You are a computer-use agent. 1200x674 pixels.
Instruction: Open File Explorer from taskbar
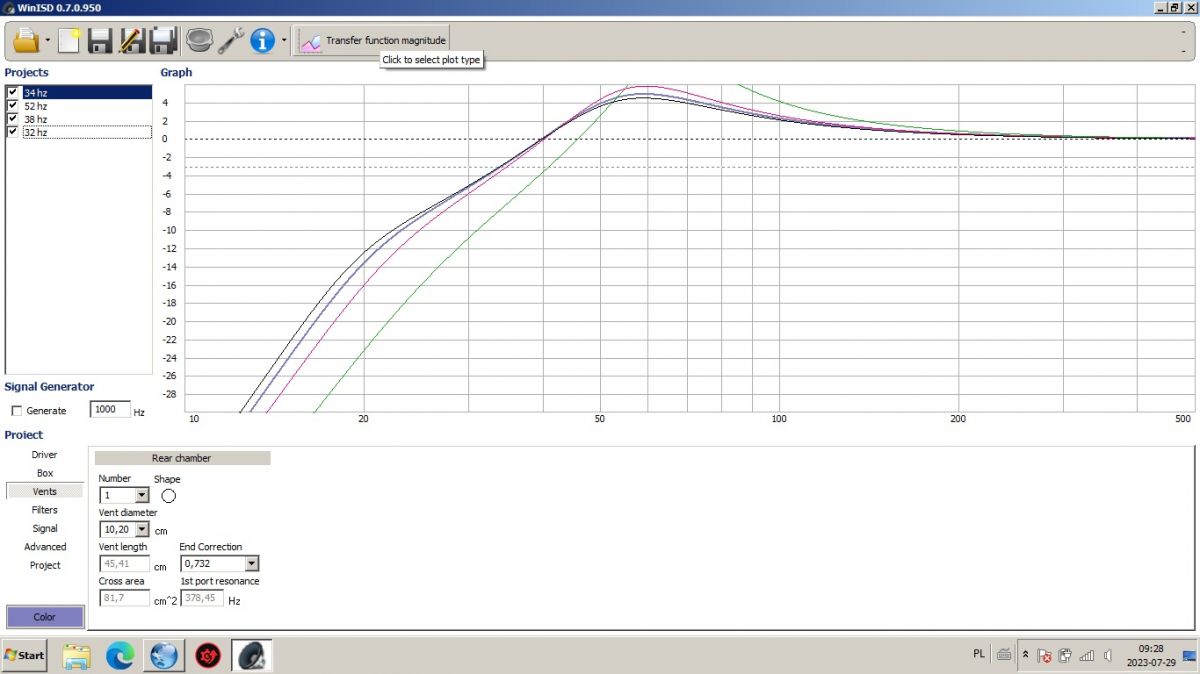coord(77,656)
